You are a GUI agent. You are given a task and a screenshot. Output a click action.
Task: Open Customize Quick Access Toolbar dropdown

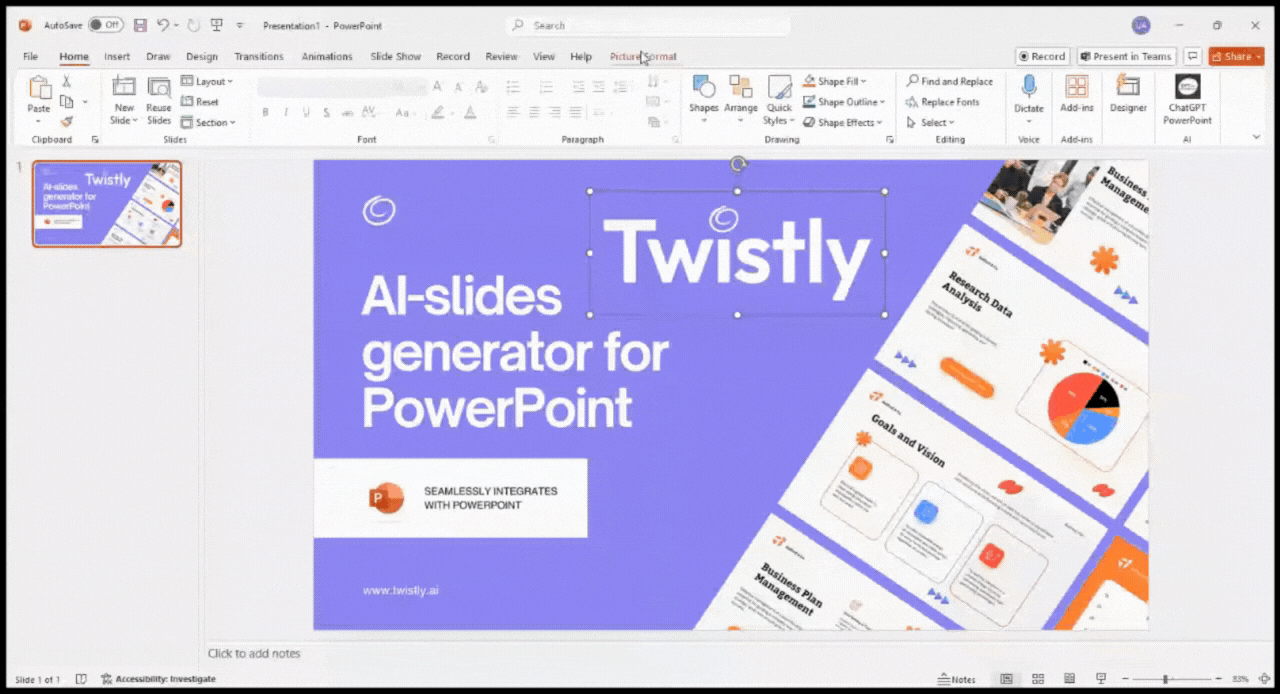click(x=240, y=25)
